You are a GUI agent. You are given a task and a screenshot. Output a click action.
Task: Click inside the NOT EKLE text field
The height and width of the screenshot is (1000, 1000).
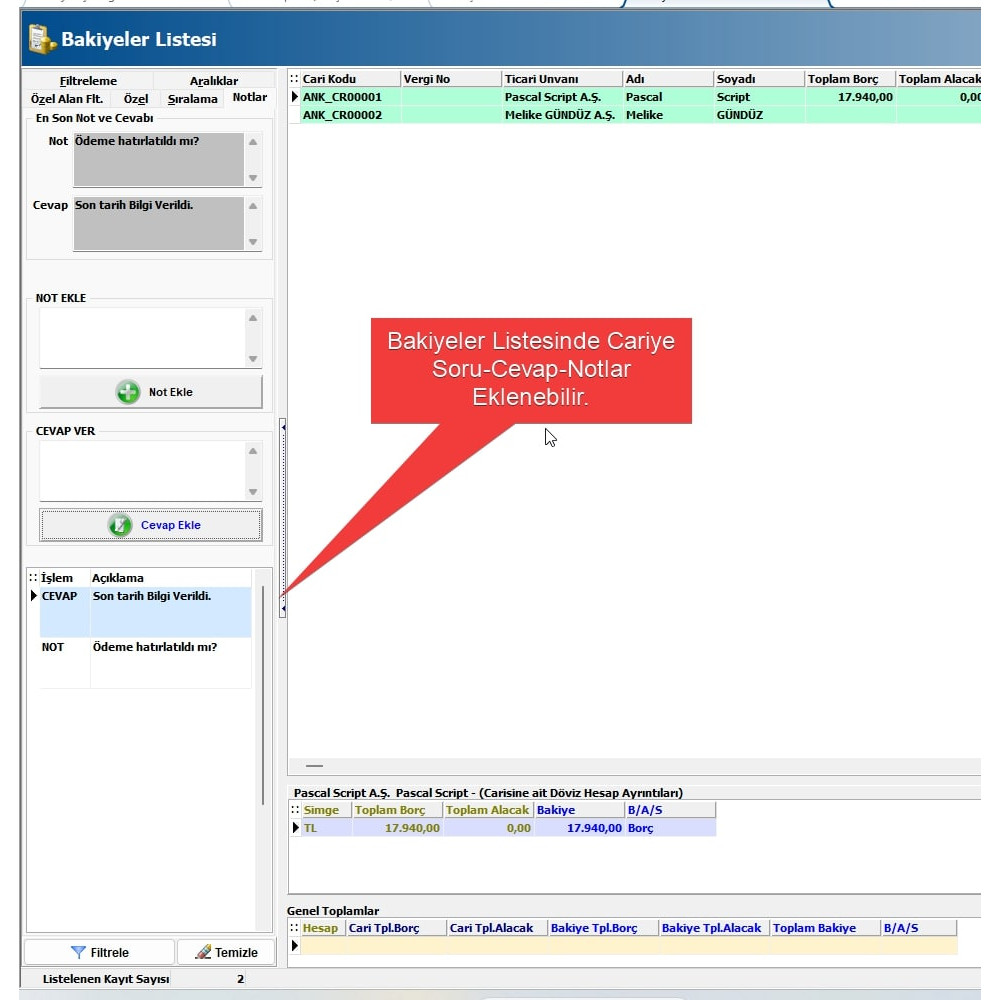140,337
